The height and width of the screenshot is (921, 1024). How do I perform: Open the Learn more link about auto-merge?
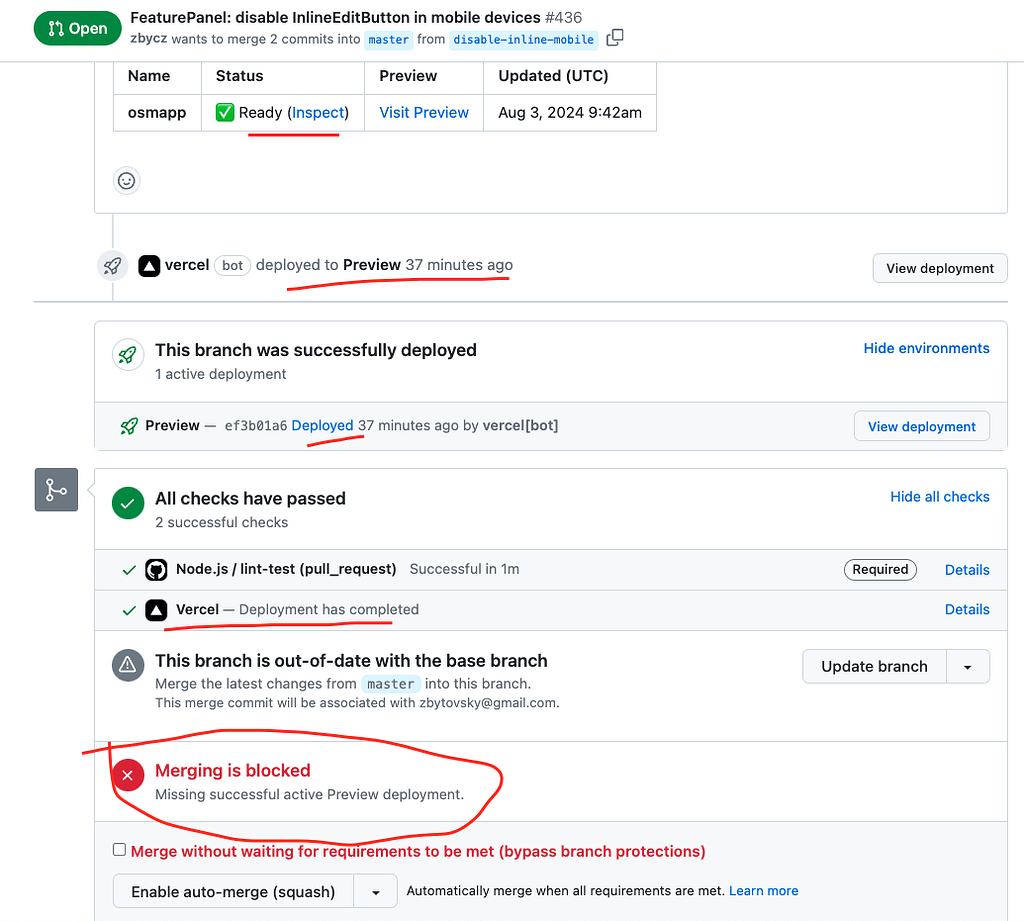pyautogui.click(x=763, y=890)
